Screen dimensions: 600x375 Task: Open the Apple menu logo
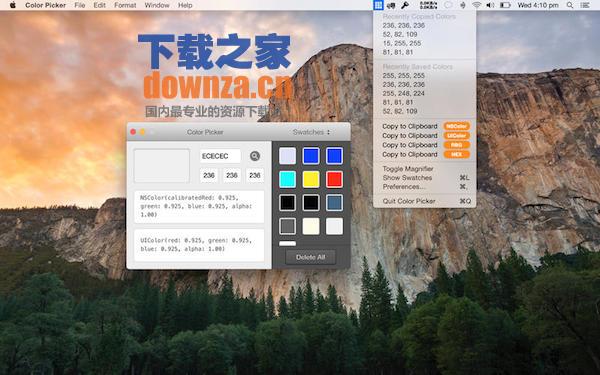[13, 5]
